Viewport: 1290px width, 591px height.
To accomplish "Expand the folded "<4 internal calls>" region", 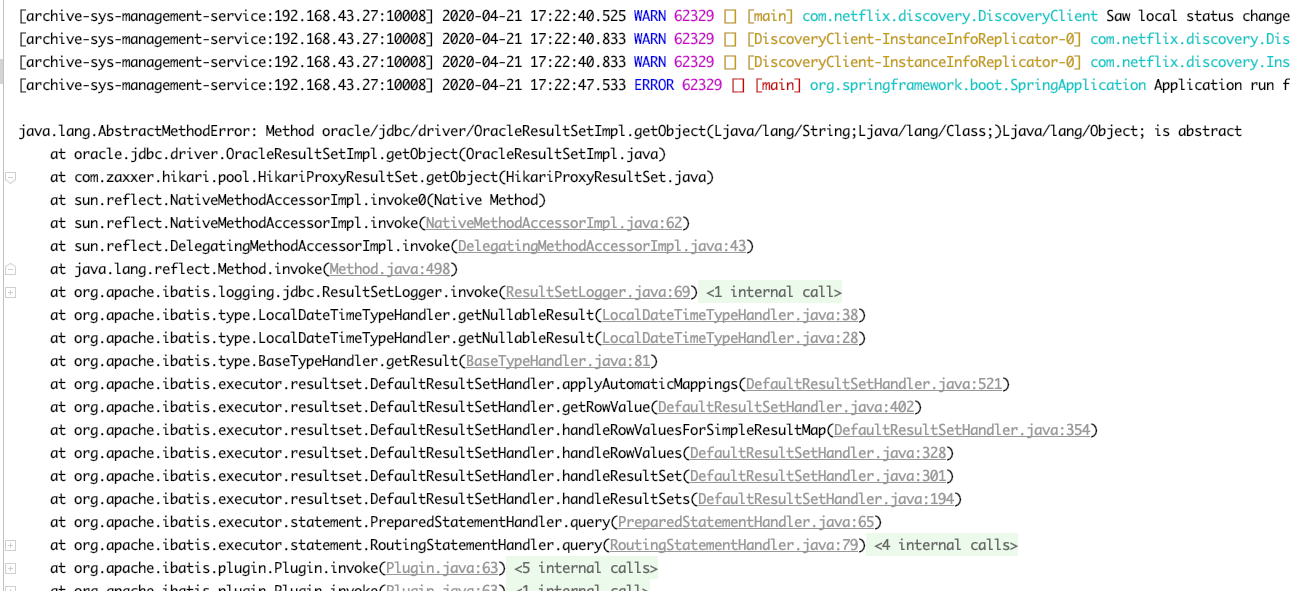I will coord(945,545).
